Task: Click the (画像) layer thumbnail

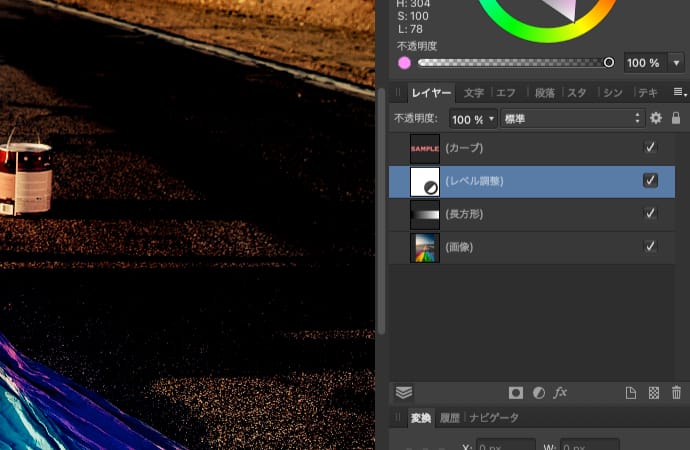Action: pyautogui.click(x=425, y=247)
